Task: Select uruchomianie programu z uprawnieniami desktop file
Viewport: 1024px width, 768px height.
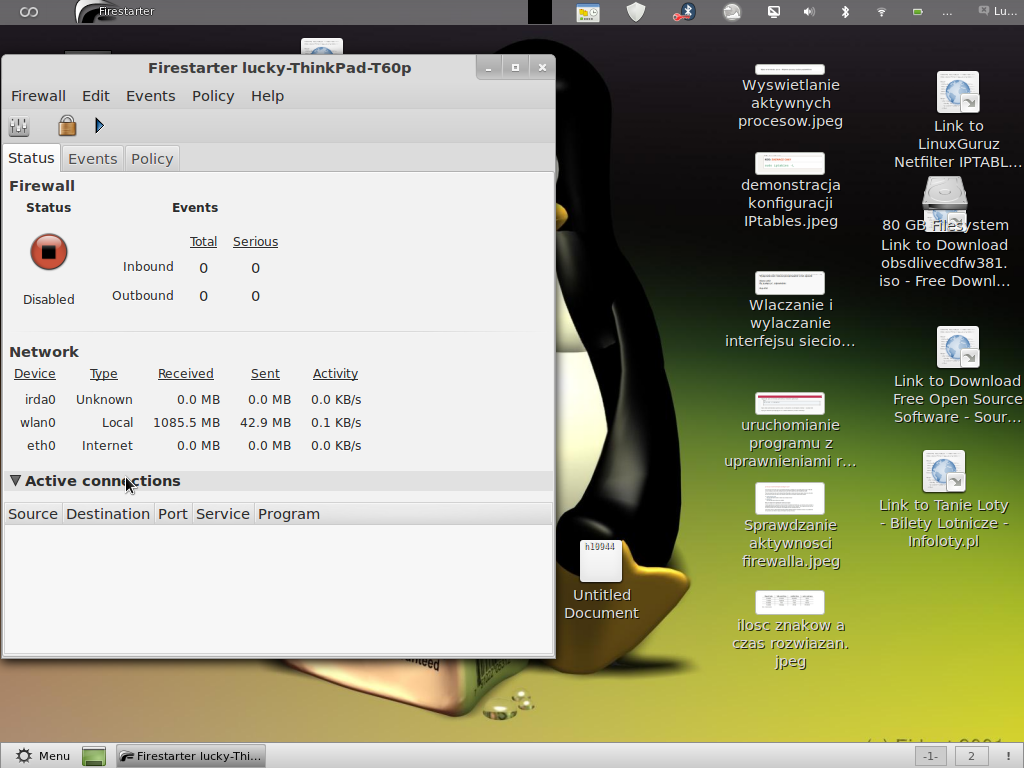Action: coord(790,431)
